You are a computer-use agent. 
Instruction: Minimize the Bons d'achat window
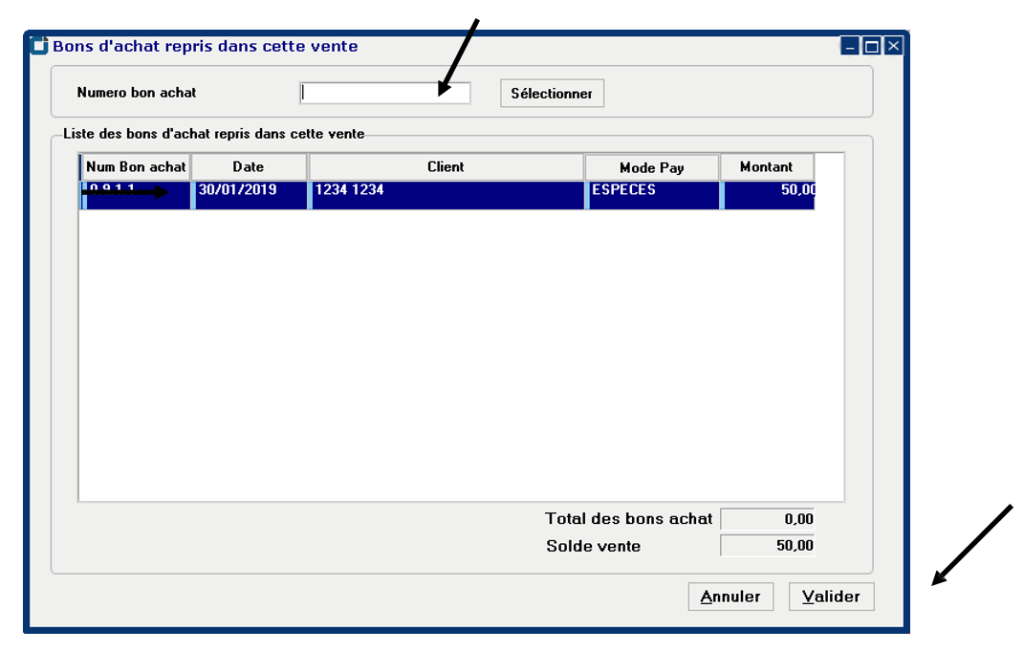850,46
